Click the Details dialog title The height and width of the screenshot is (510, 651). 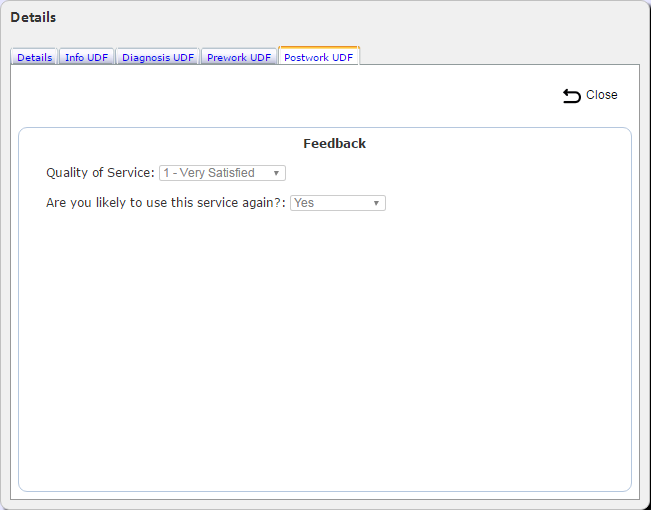pyautogui.click(x=33, y=17)
